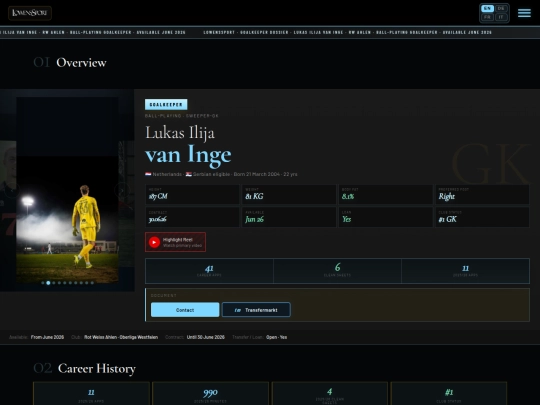540x405 pixels.
Task: Click the 6 clean sheets stat
Action: [337, 271]
